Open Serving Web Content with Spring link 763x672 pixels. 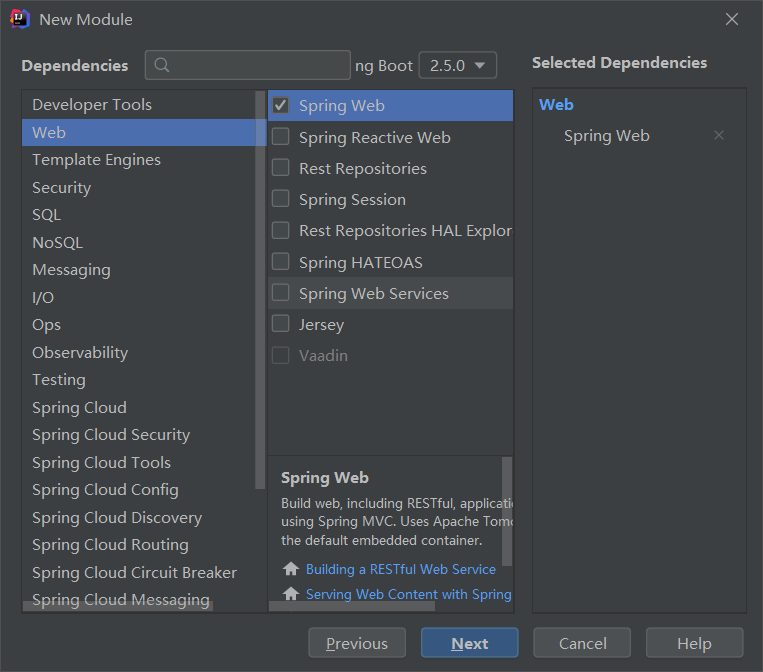pyautogui.click(x=408, y=594)
